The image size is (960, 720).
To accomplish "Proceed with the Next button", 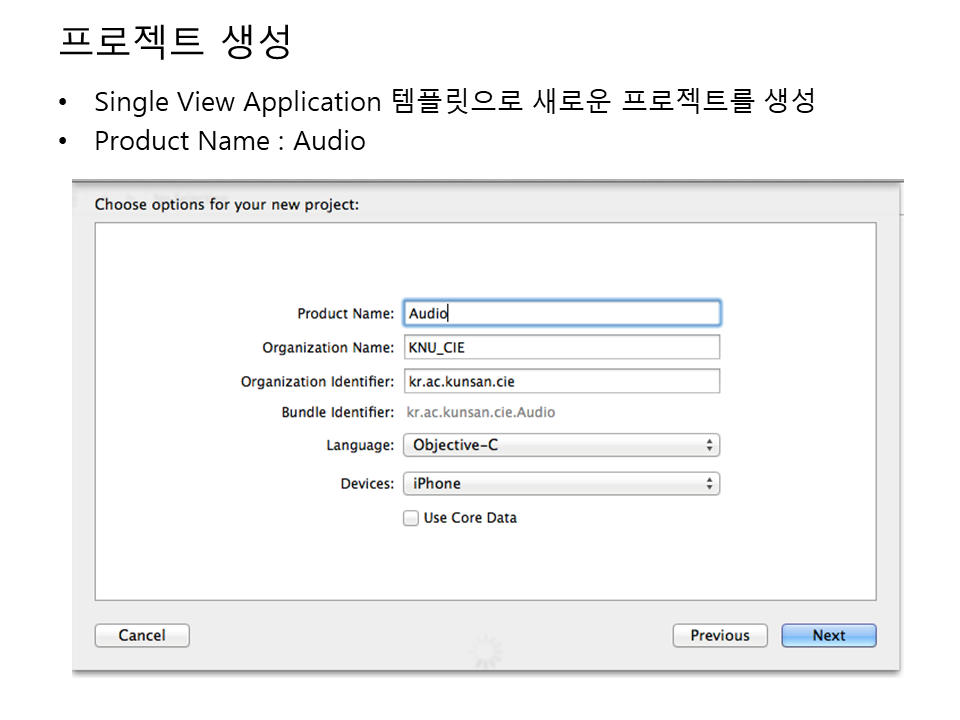I will 828,635.
